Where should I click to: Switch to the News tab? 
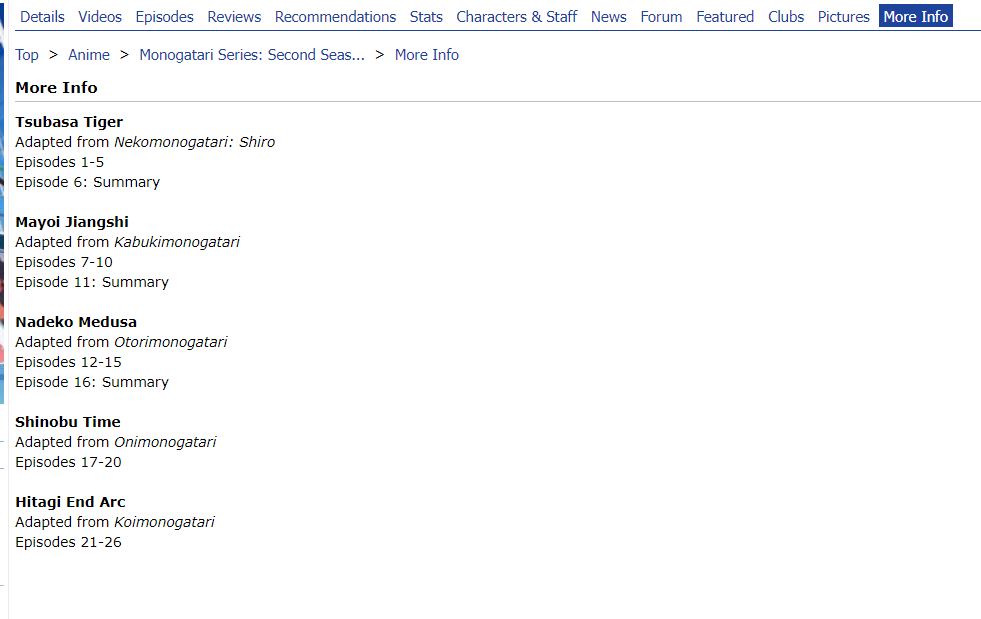(x=608, y=17)
